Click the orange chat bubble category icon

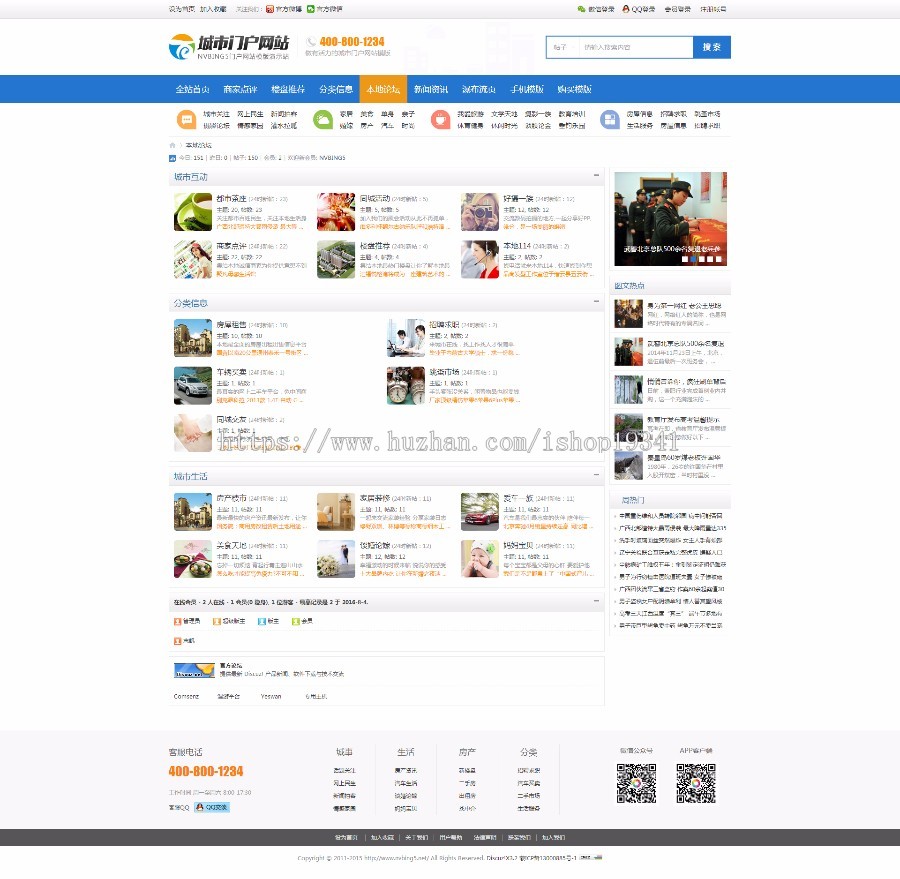[x=186, y=119]
